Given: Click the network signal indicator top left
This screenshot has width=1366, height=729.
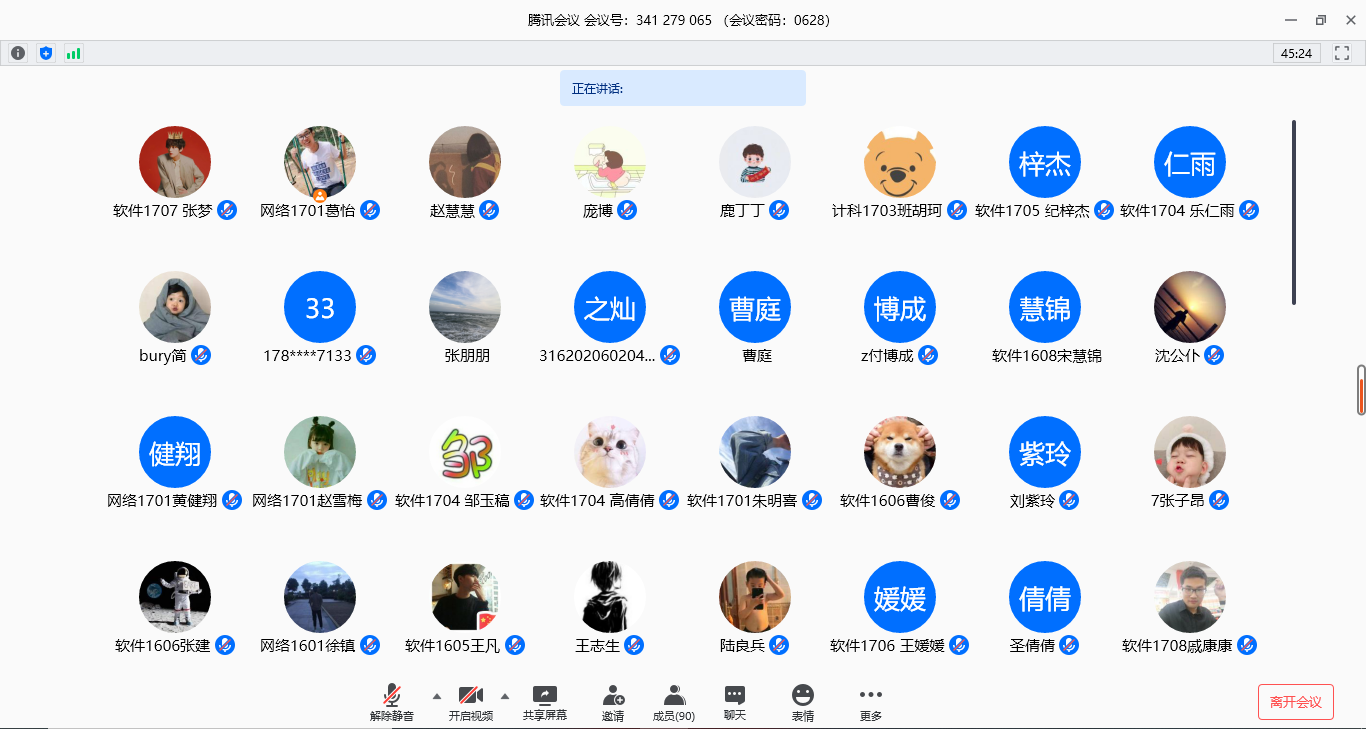Looking at the screenshot, I should (x=72, y=52).
